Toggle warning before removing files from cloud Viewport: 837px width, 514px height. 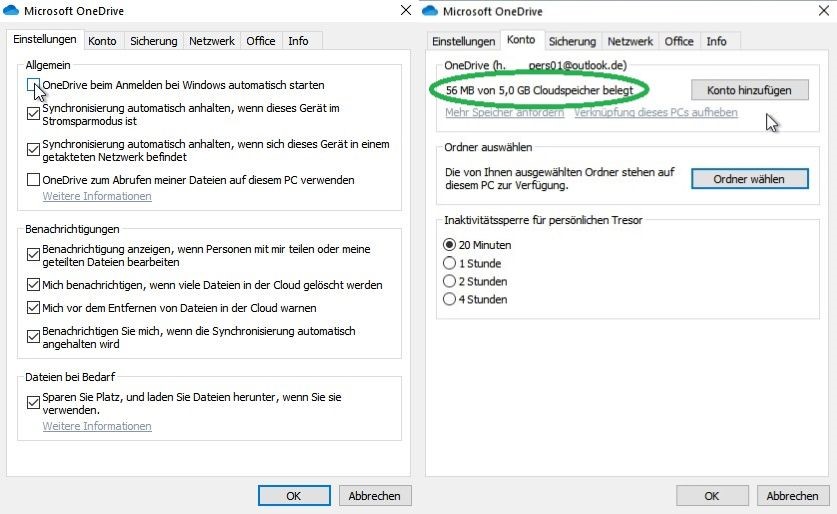click(x=33, y=307)
